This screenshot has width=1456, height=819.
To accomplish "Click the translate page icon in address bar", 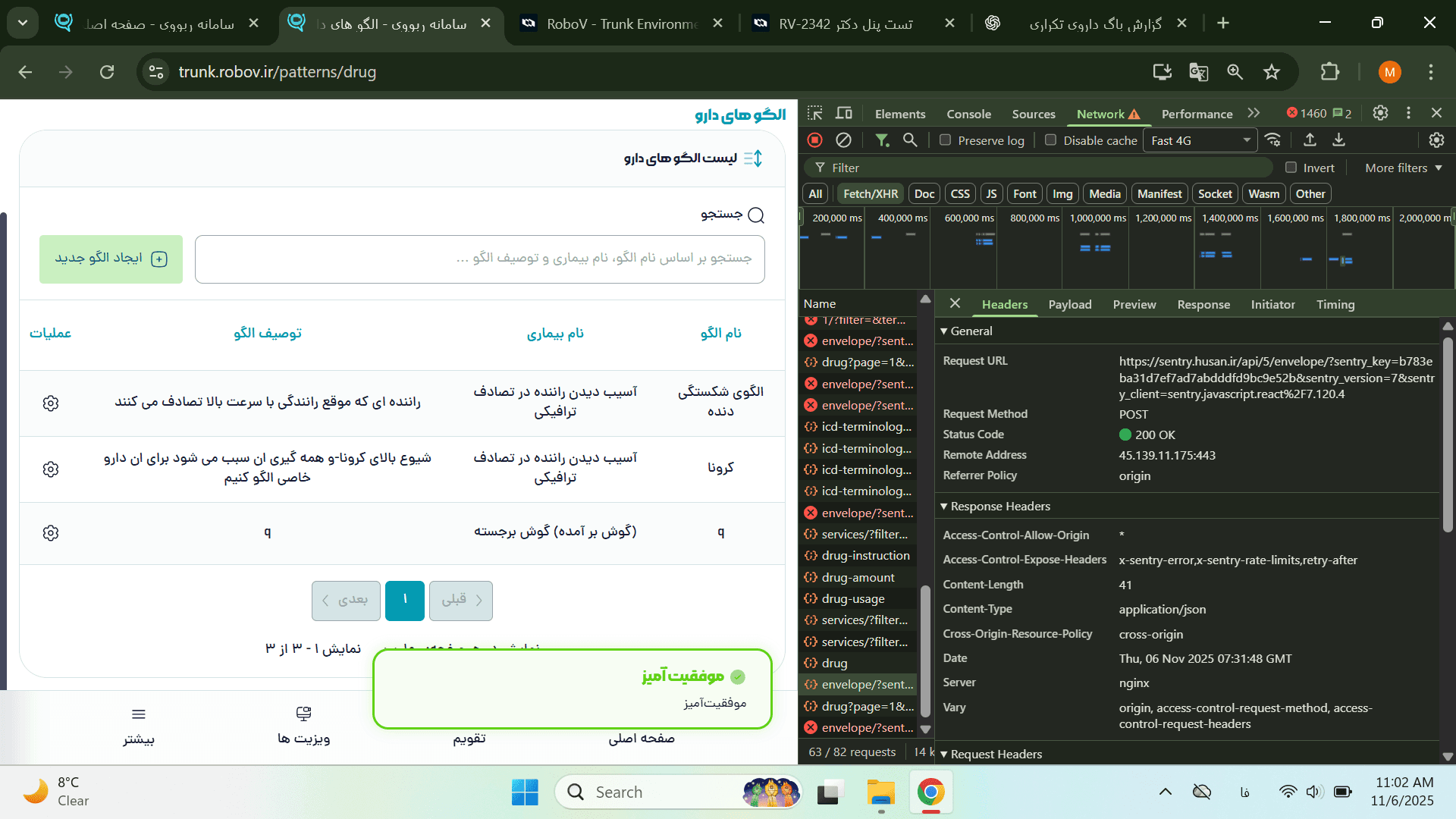I will pos(1198,72).
